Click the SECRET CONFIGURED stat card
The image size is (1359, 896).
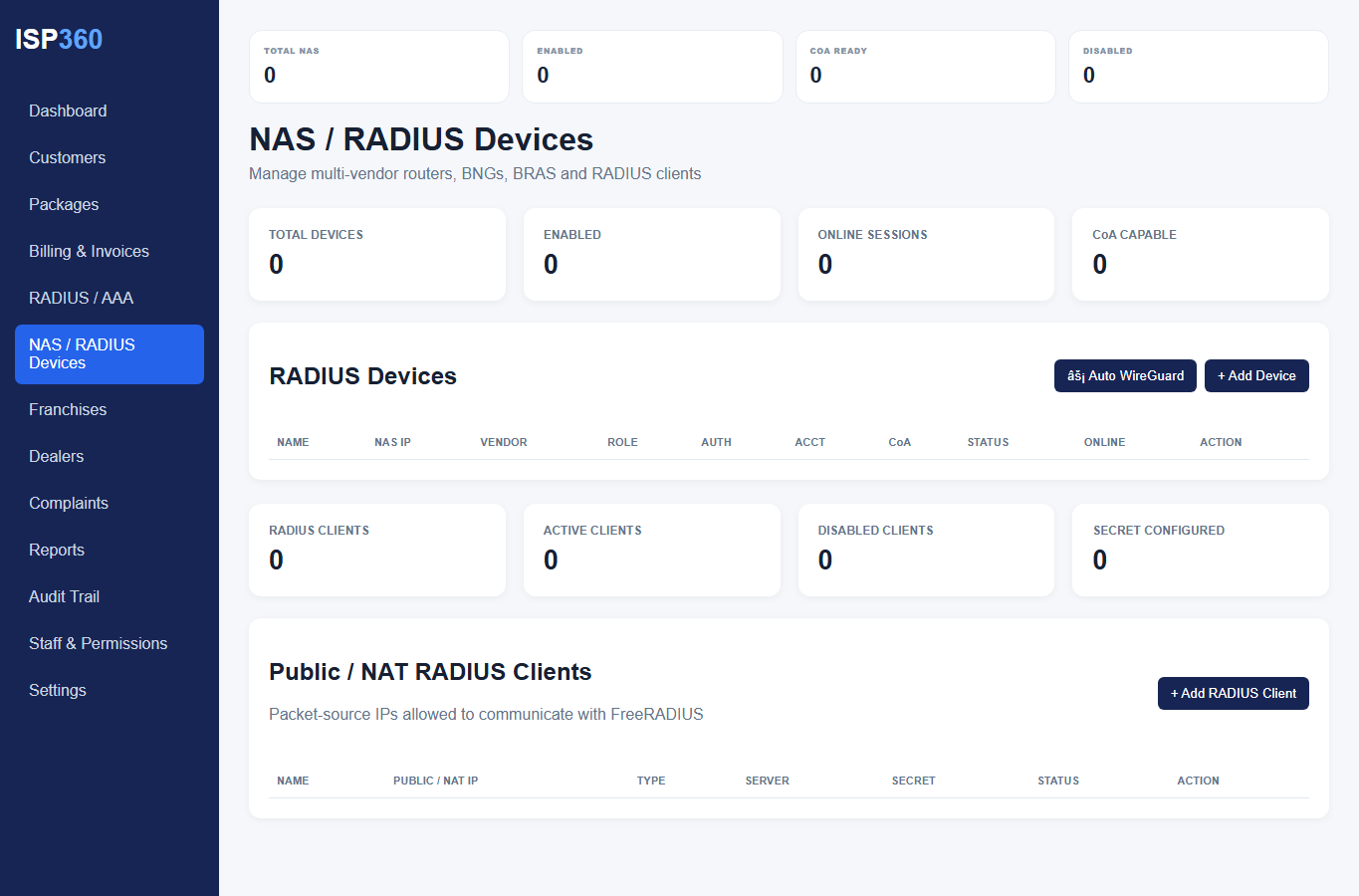coord(1201,550)
